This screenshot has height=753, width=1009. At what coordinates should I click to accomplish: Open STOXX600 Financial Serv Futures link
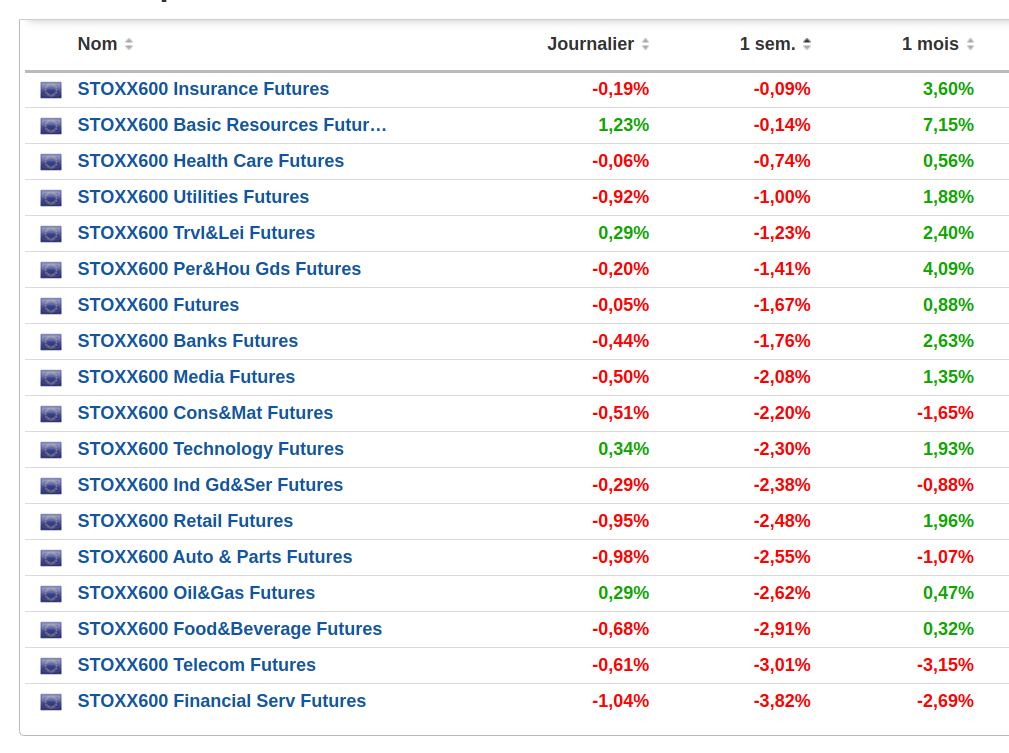pos(221,701)
